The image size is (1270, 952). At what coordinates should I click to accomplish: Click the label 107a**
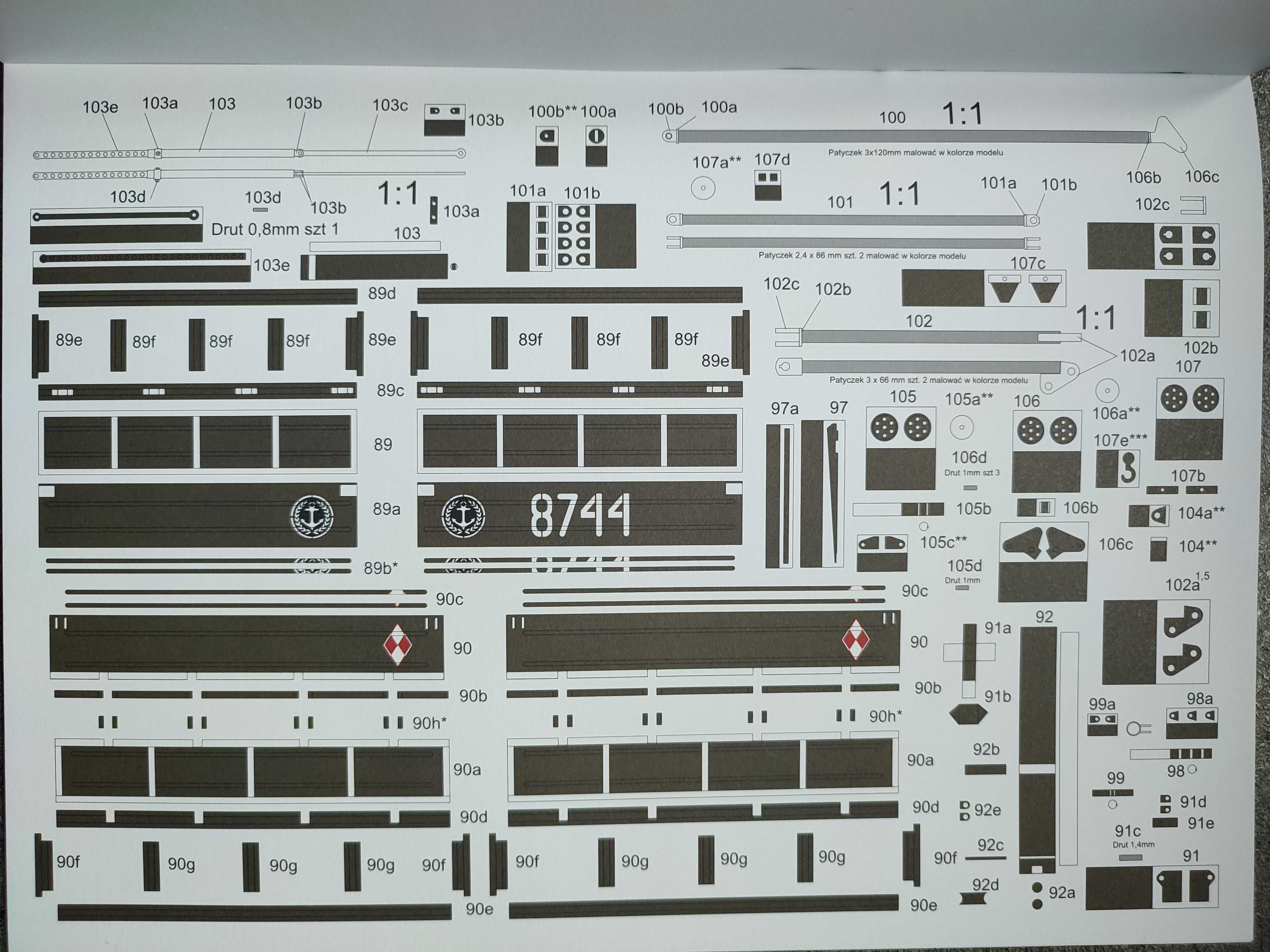click(x=717, y=162)
